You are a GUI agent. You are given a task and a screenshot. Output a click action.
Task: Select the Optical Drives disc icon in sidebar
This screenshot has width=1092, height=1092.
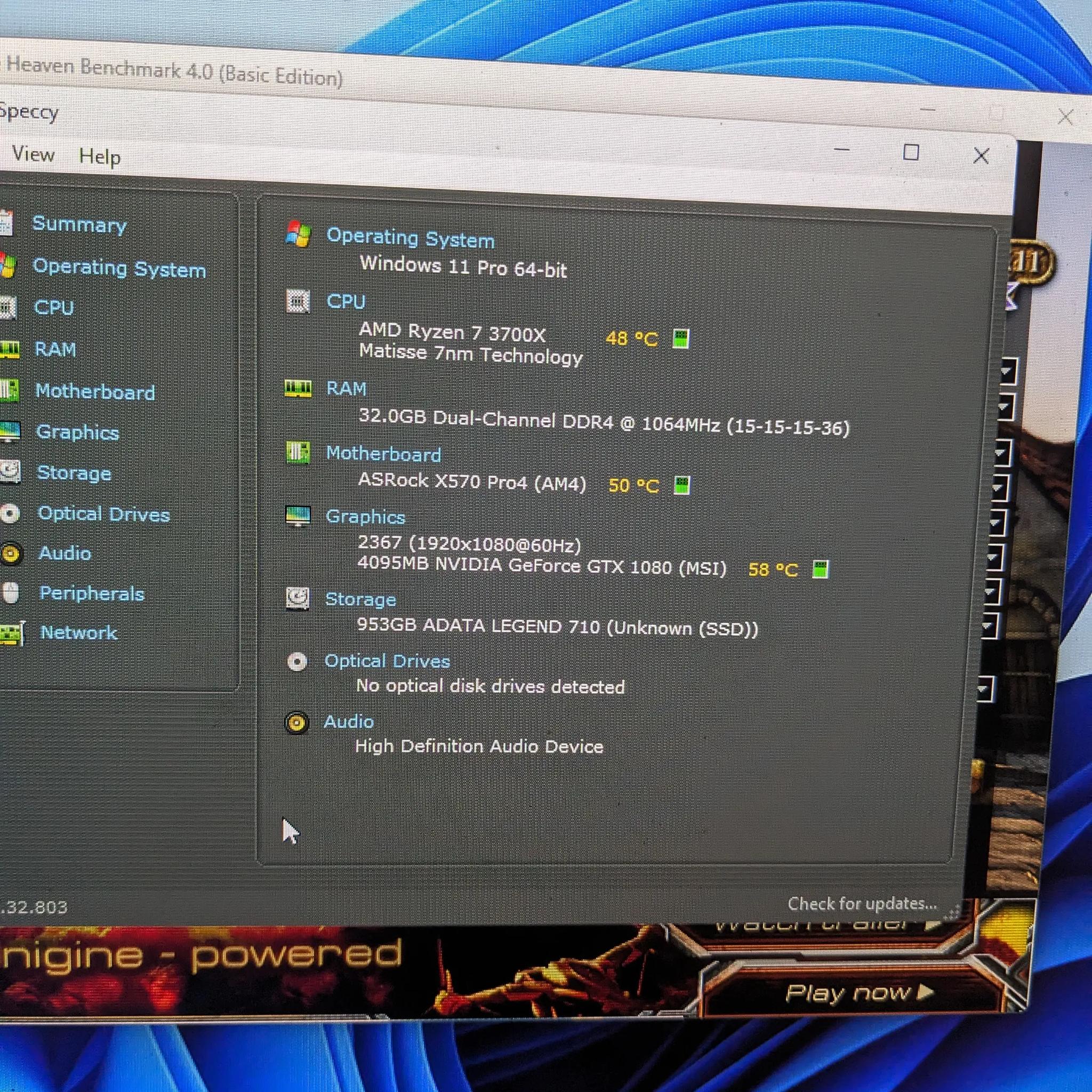[x=10, y=513]
